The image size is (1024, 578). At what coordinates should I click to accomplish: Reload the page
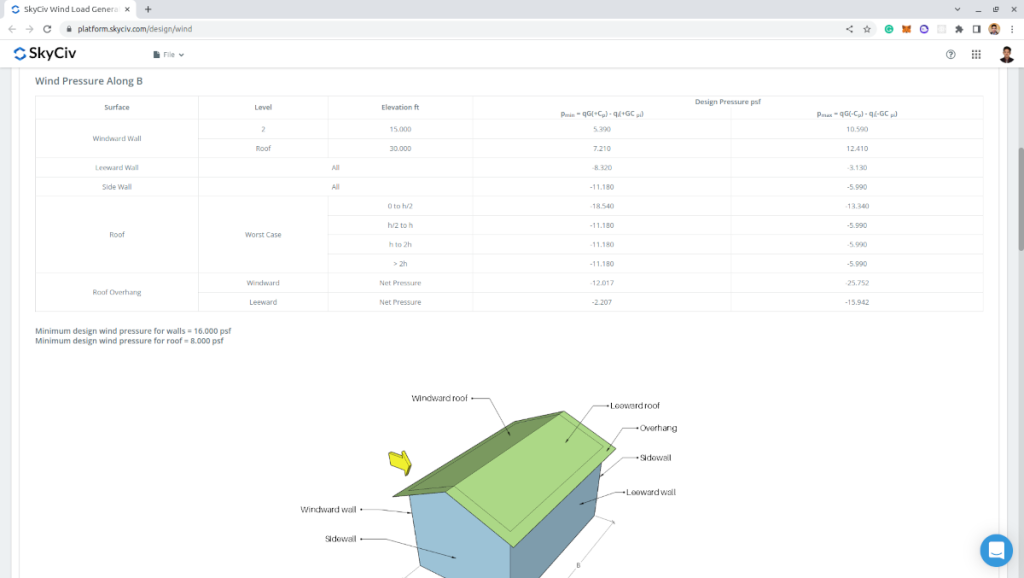coord(46,29)
